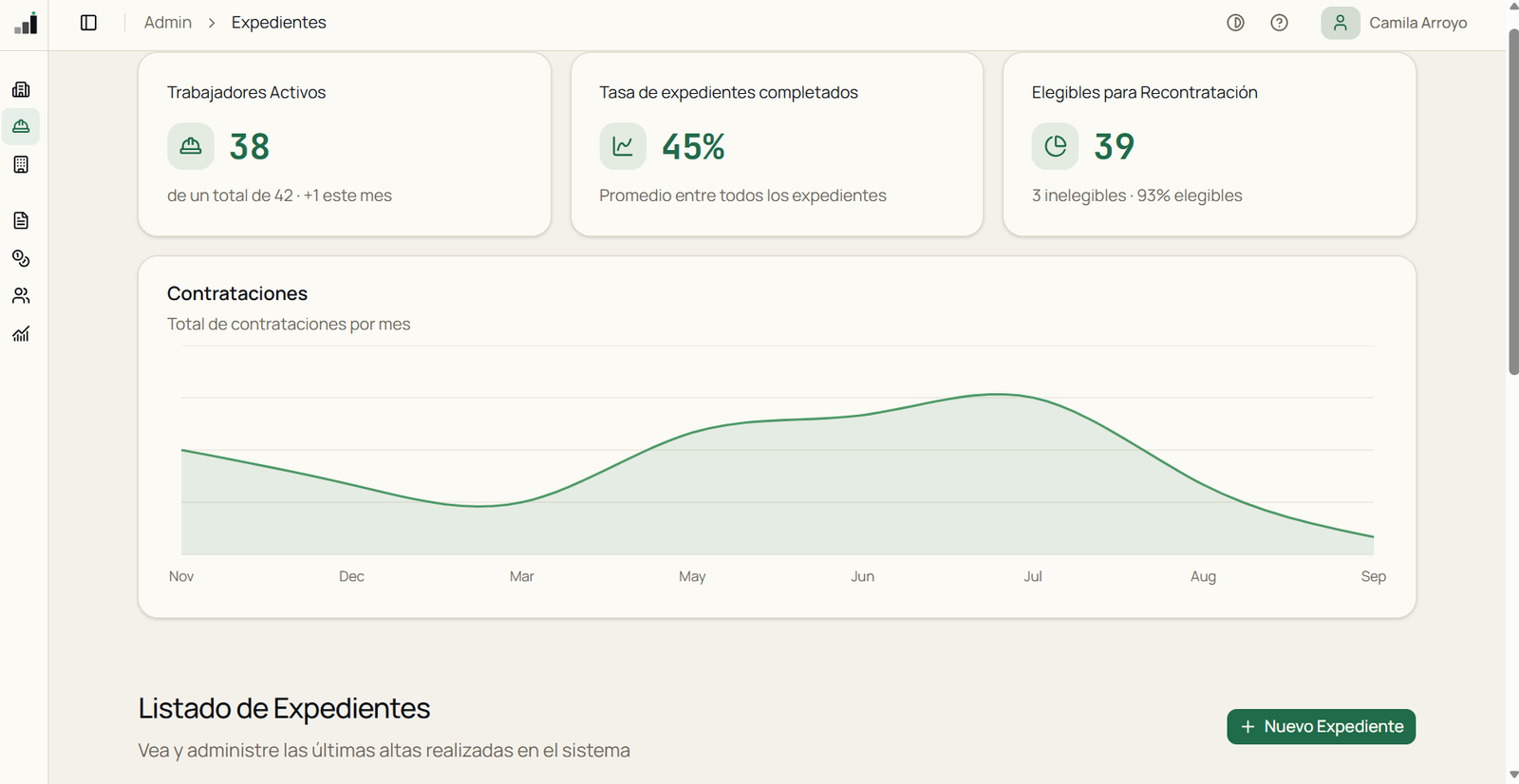Click the Elegibles para Recontratación pie icon
This screenshot has width=1519, height=784.
point(1055,146)
